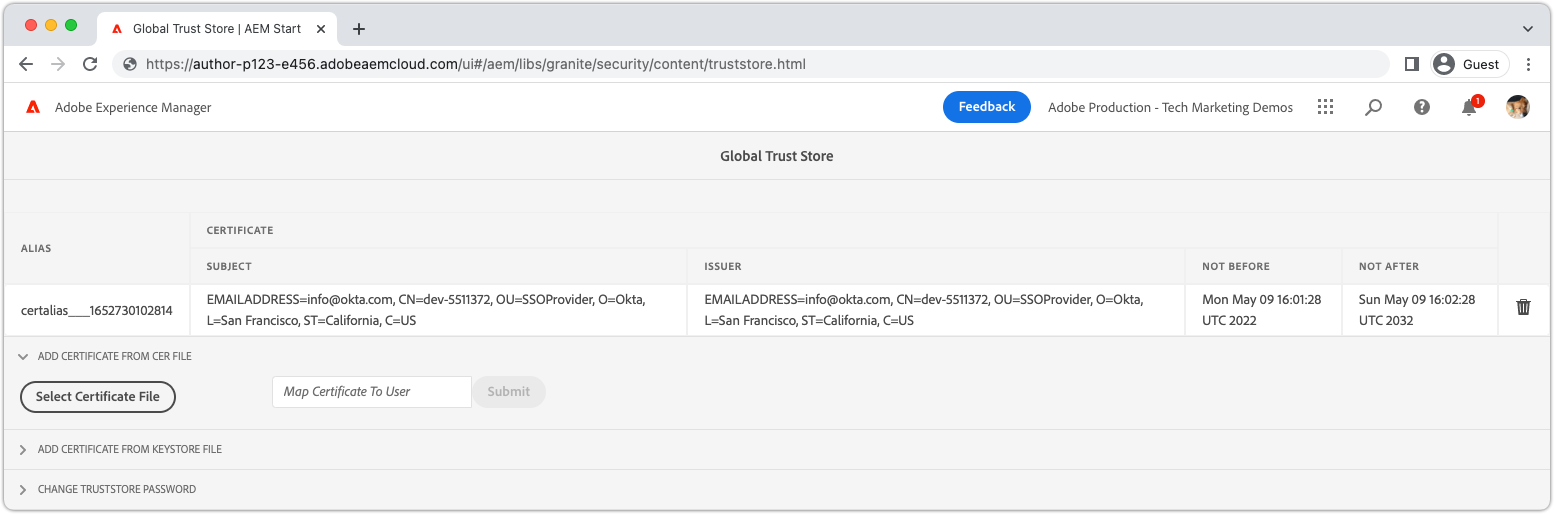Open the search magnifier icon
The image size is (1554, 514).
1374,107
